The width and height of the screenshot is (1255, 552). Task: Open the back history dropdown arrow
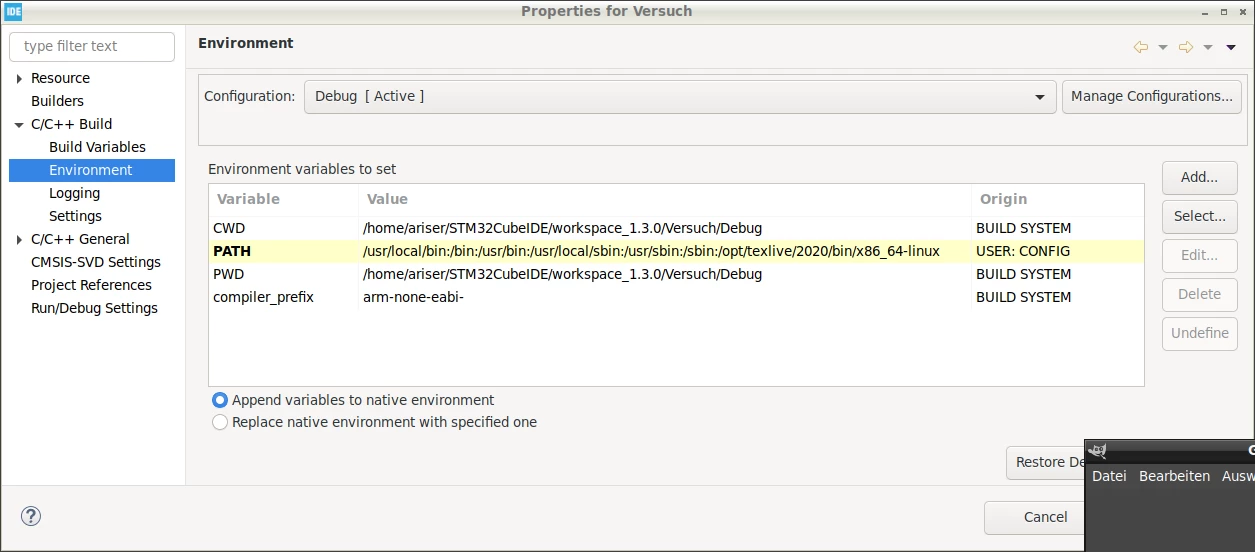tap(1163, 47)
